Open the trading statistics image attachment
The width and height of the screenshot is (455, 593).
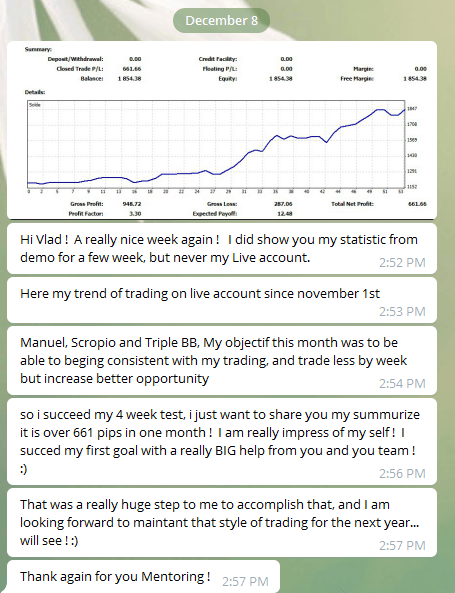[222, 130]
